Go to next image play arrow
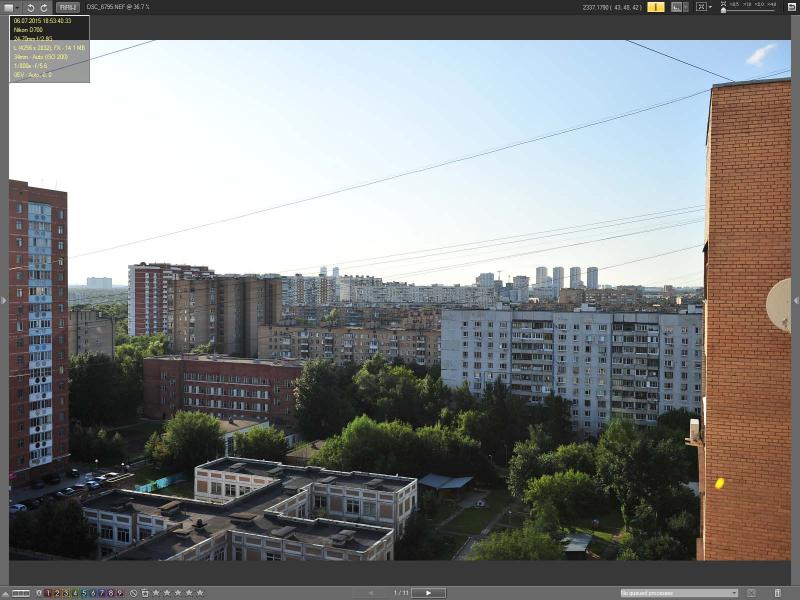The width and height of the screenshot is (800, 600). pyautogui.click(x=429, y=593)
